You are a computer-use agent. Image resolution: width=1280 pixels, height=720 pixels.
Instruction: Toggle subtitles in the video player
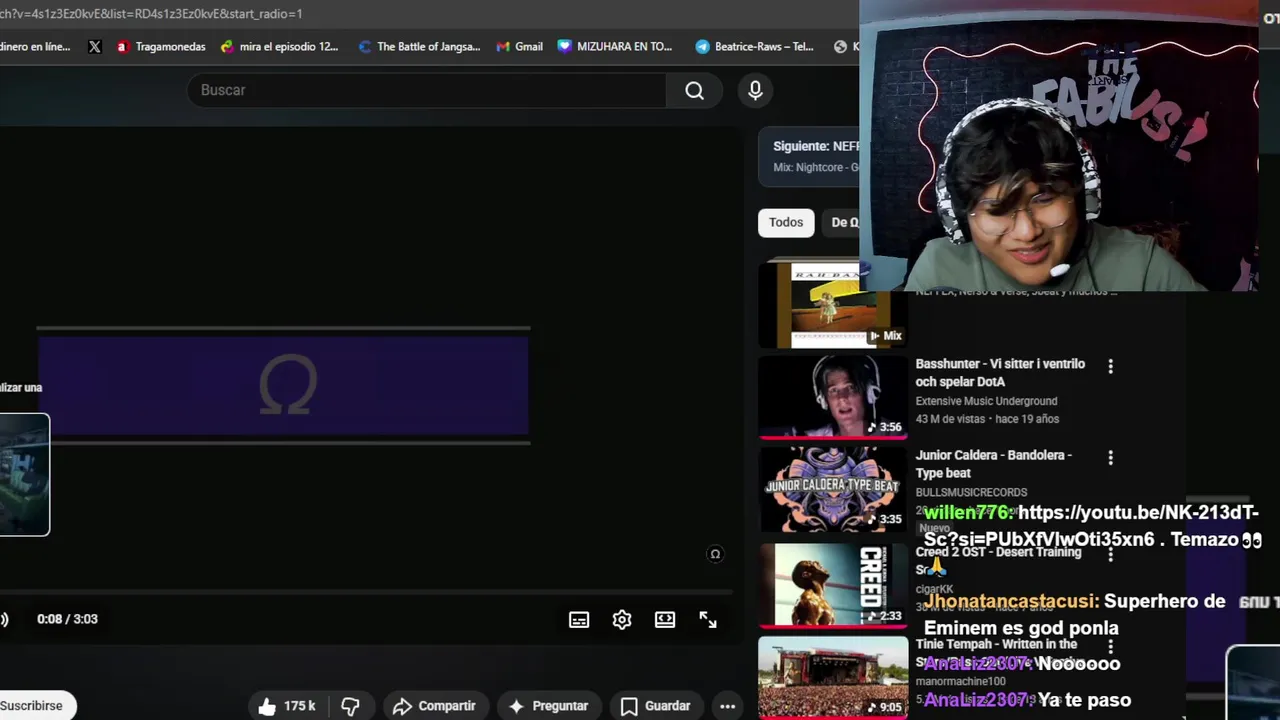(579, 620)
